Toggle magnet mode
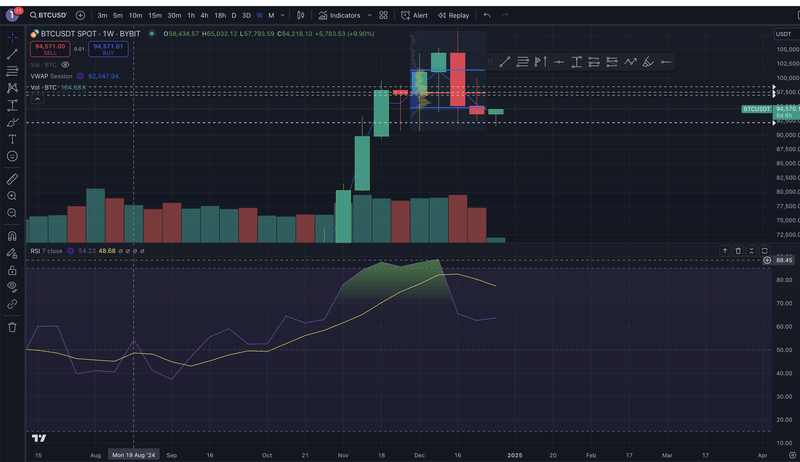This screenshot has width=800, height=462. (12, 236)
